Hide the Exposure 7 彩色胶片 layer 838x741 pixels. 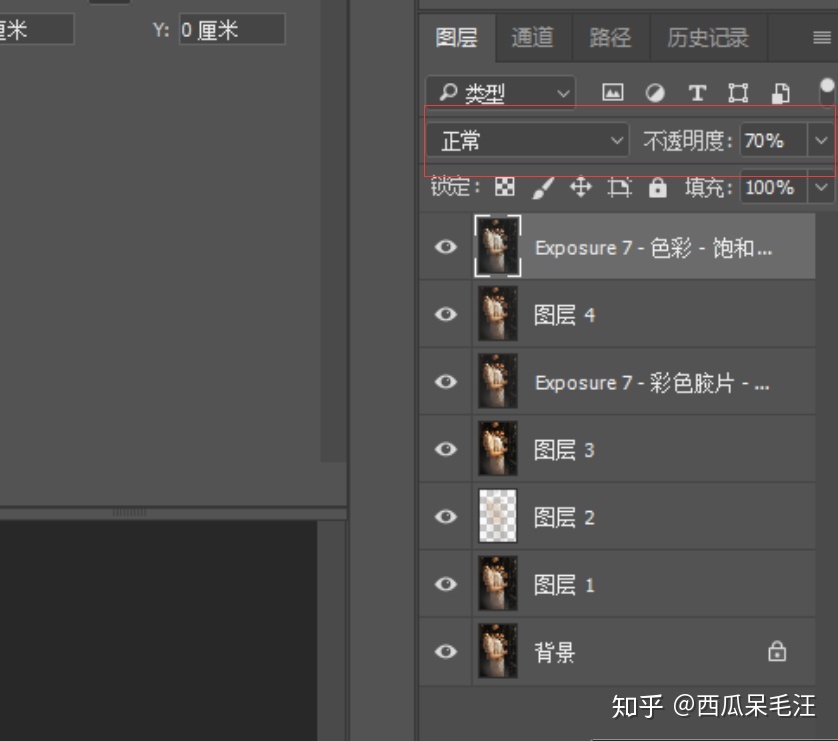tap(446, 381)
